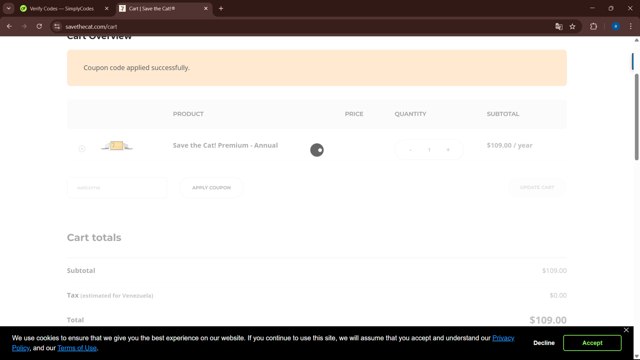Image resolution: width=640 pixels, height=360 pixels.
Task: Dismiss cookie banner with X icon
Action: (626, 330)
